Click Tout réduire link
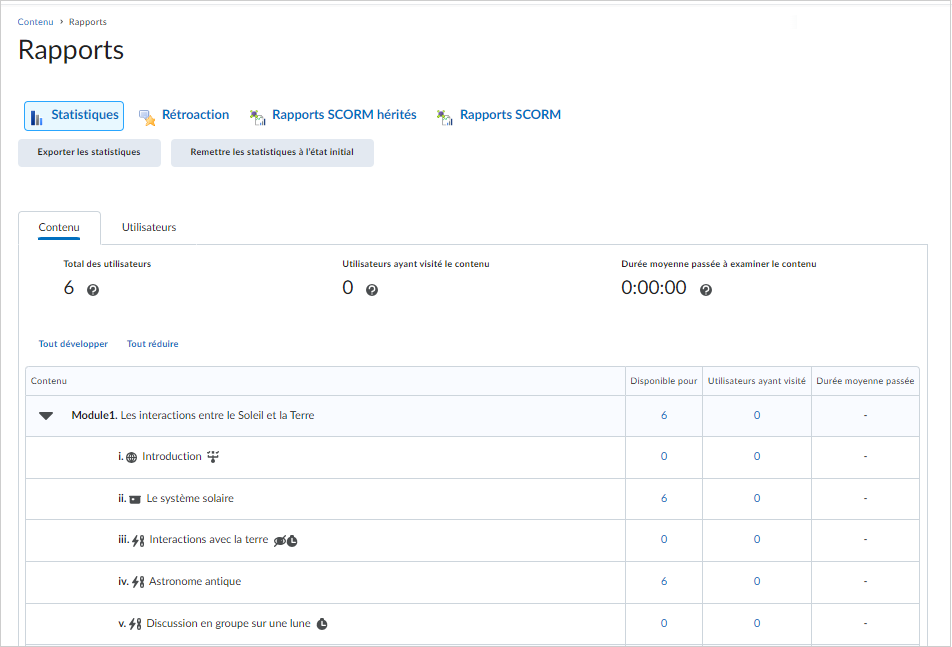The image size is (952, 647). coord(152,344)
